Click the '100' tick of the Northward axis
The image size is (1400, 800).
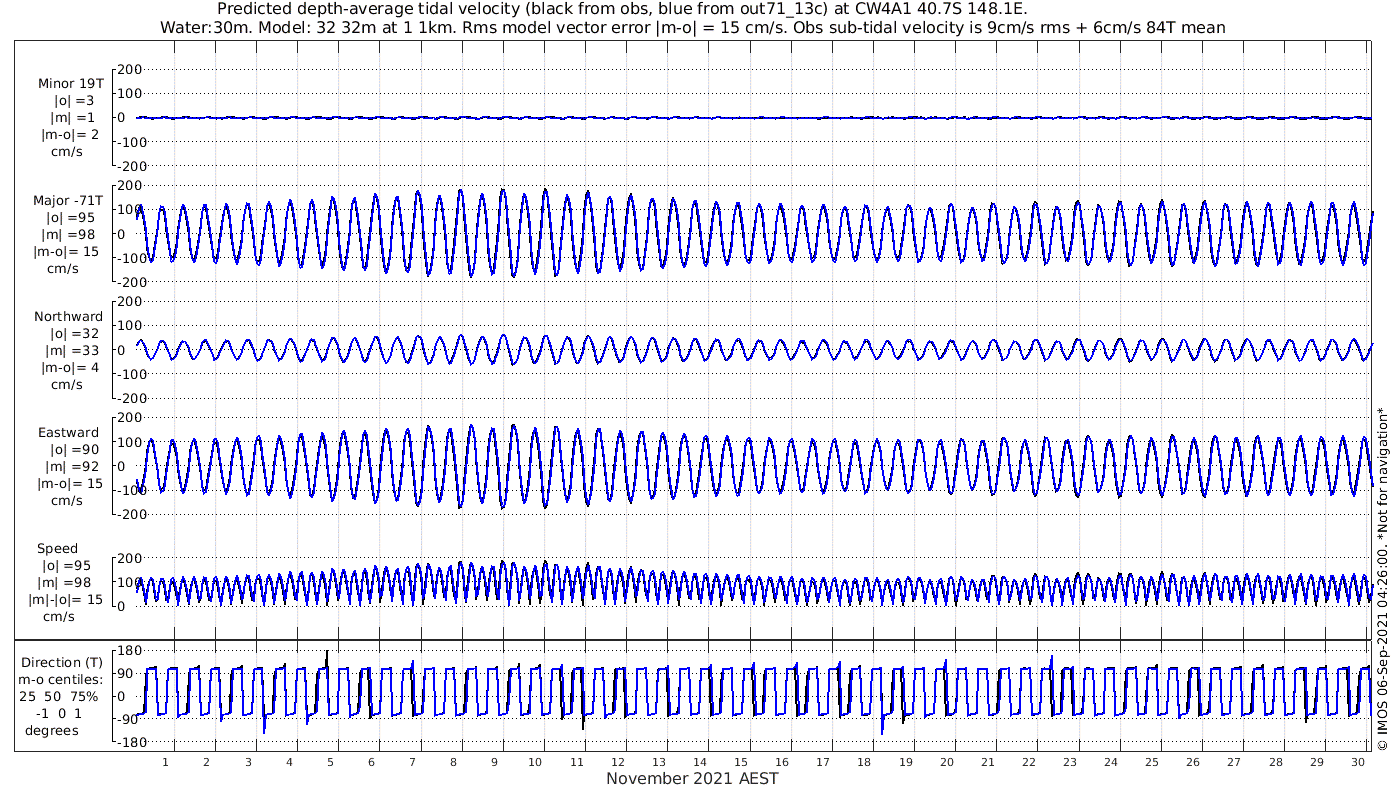pos(130,325)
